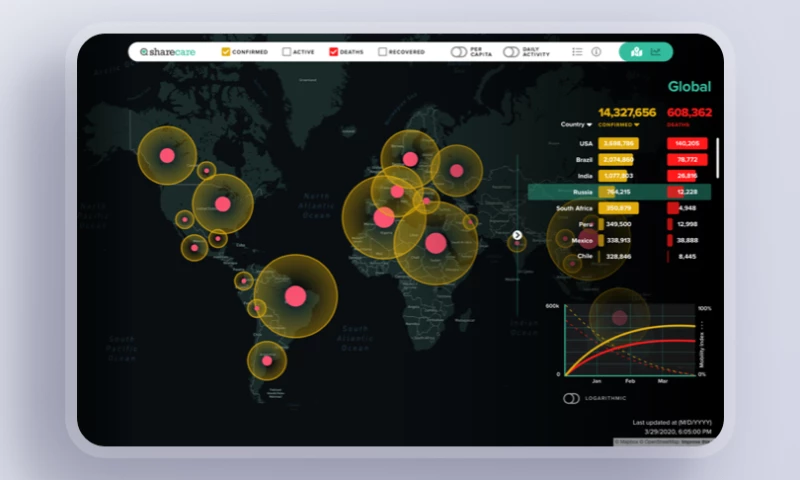Click India confirmed bar 1,077,803
Viewport: 800px width, 480px height.
click(613, 175)
